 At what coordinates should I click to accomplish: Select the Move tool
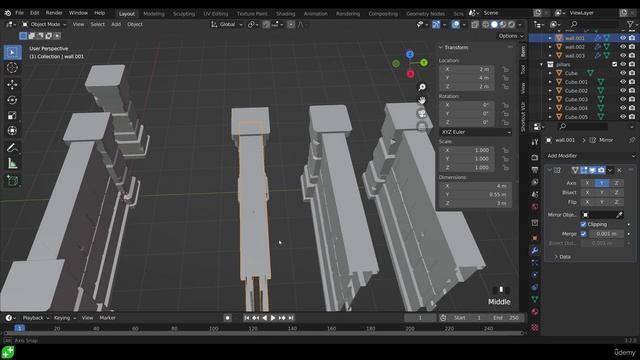(x=12, y=84)
